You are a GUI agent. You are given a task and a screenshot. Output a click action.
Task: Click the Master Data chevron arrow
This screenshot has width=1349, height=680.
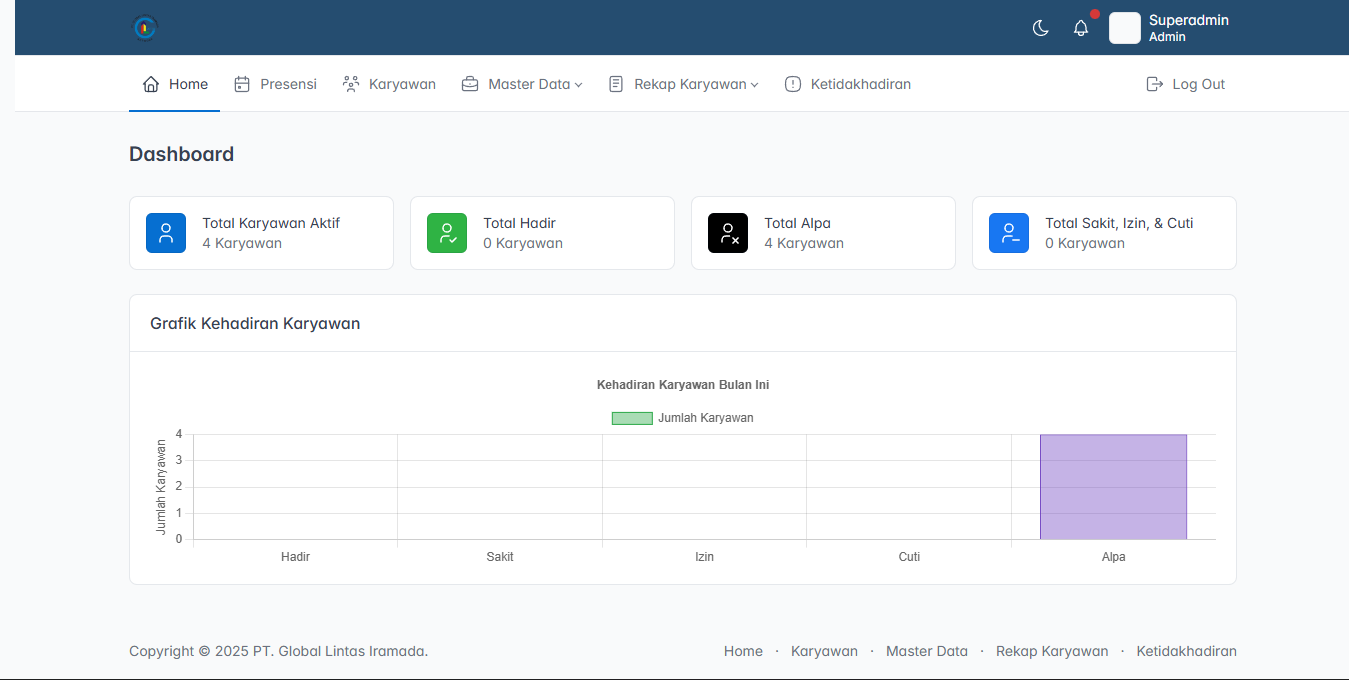coord(578,85)
